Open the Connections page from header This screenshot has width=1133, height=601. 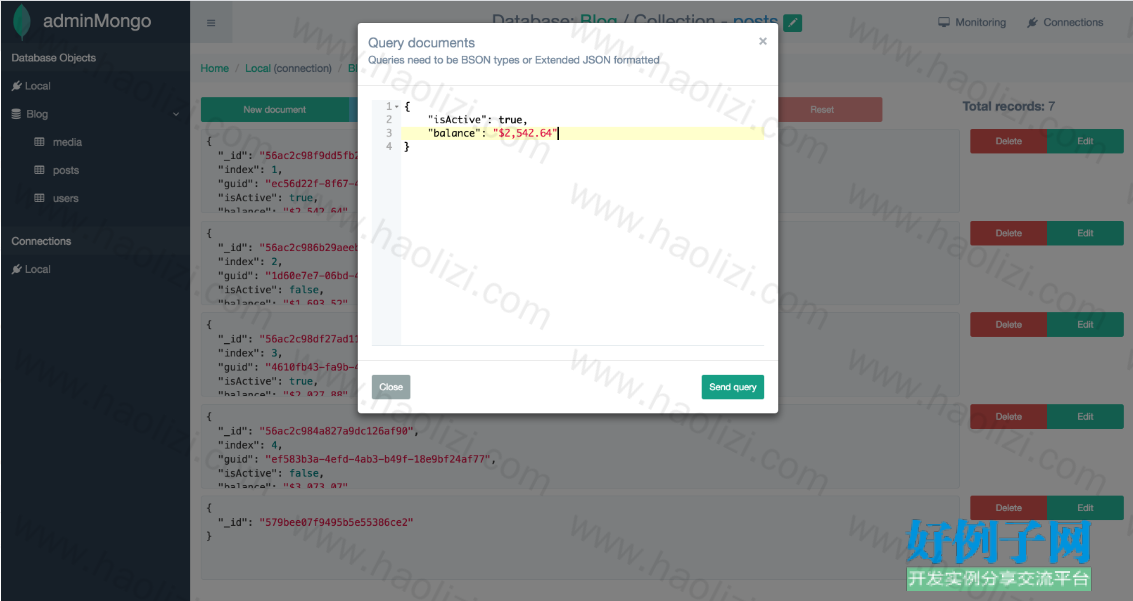pyautogui.click(x=1065, y=22)
